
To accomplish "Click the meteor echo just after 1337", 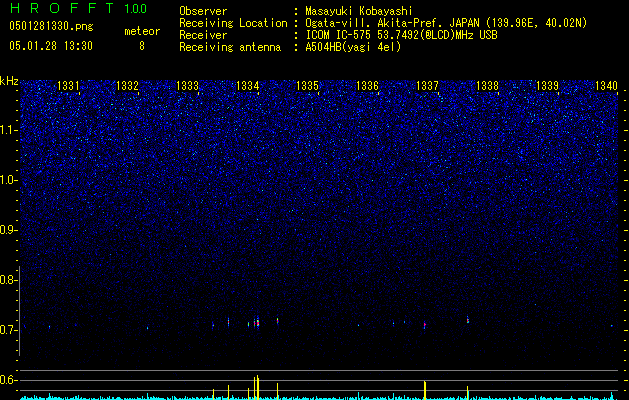I will (x=424, y=325).
